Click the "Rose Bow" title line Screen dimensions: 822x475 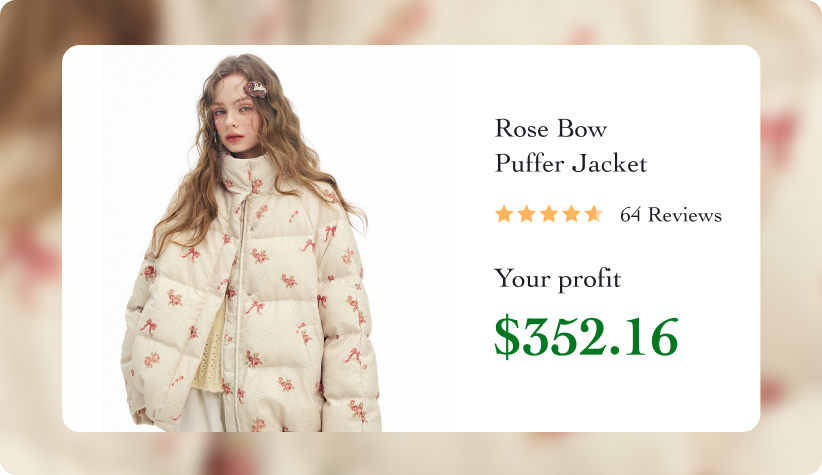click(551, 128)
